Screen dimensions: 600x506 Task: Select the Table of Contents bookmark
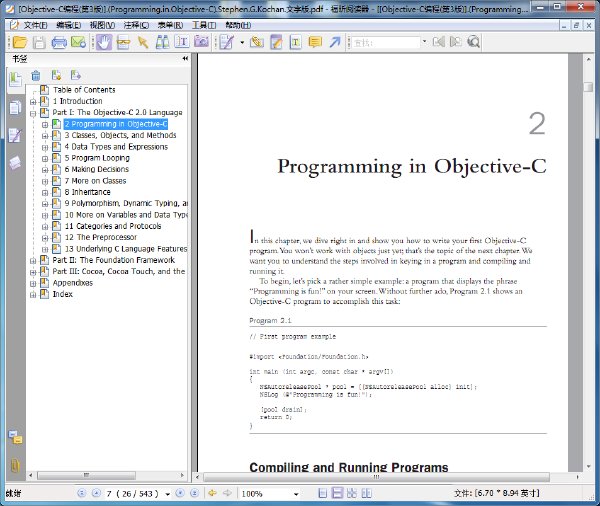[84, 90]
